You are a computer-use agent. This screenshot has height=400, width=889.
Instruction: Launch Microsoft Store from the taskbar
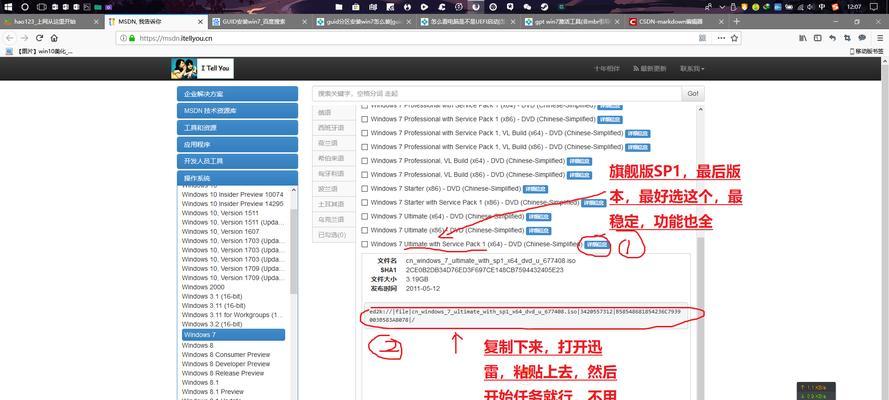[356, 7]
